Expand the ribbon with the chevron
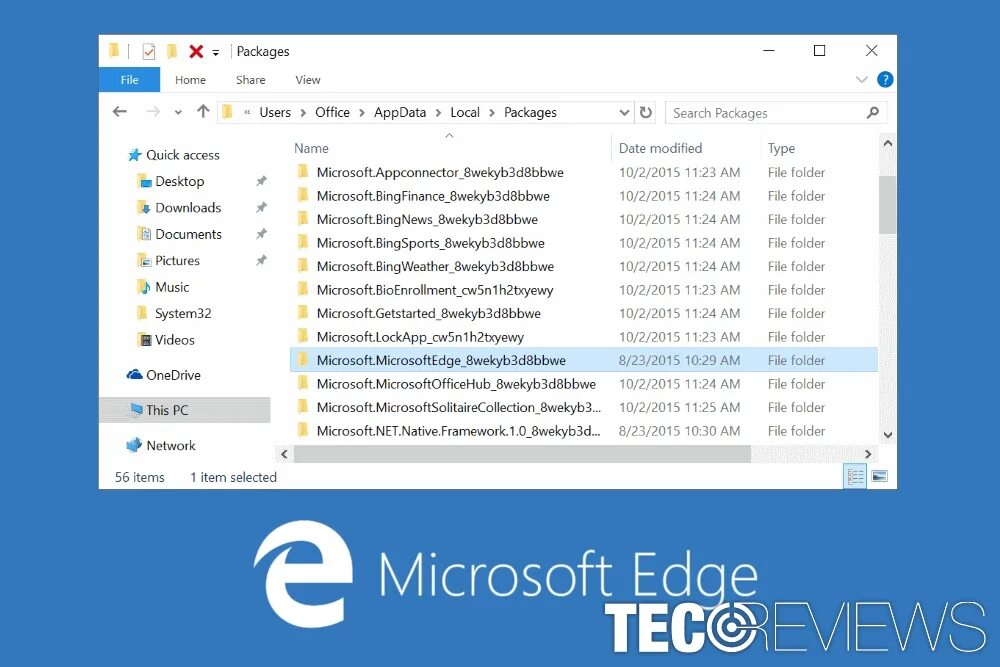 (862, 80)
